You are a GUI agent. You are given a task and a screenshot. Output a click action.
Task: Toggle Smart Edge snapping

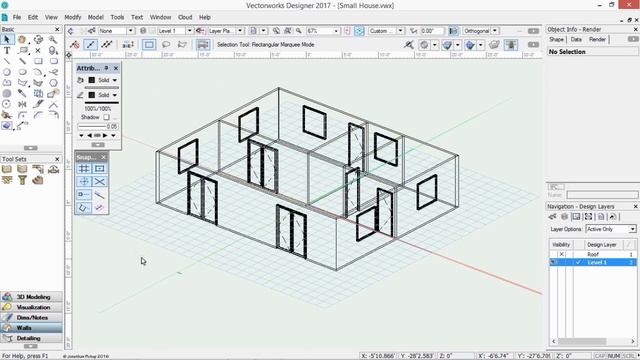pos(84,208)
